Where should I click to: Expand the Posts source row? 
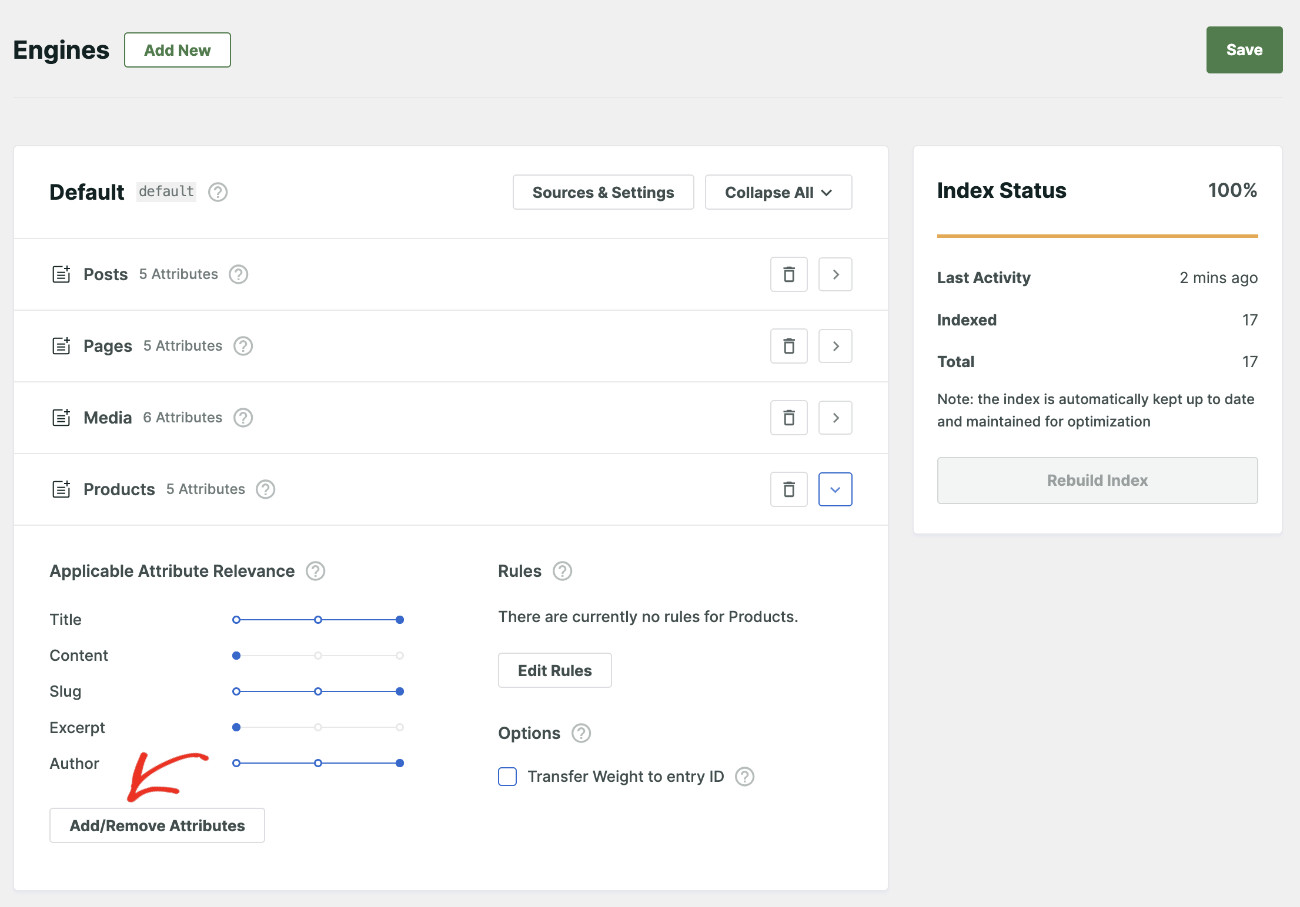pyautogui.click(x=835, y=273)
